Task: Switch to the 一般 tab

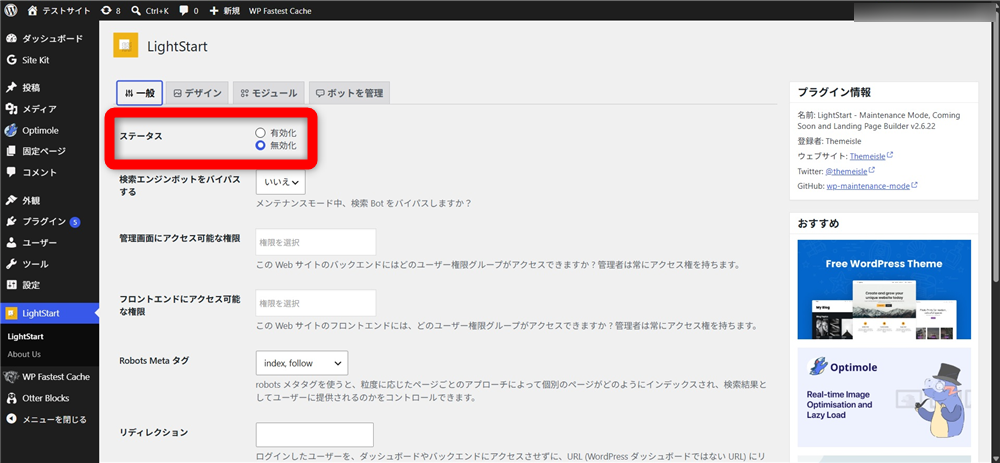Action: point(140,93)
